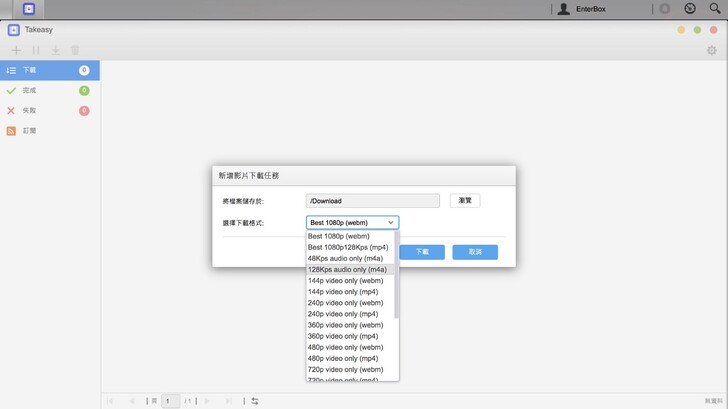Choose 240p video only (webm)
728x409 pixels.
[x=350, y=303]
